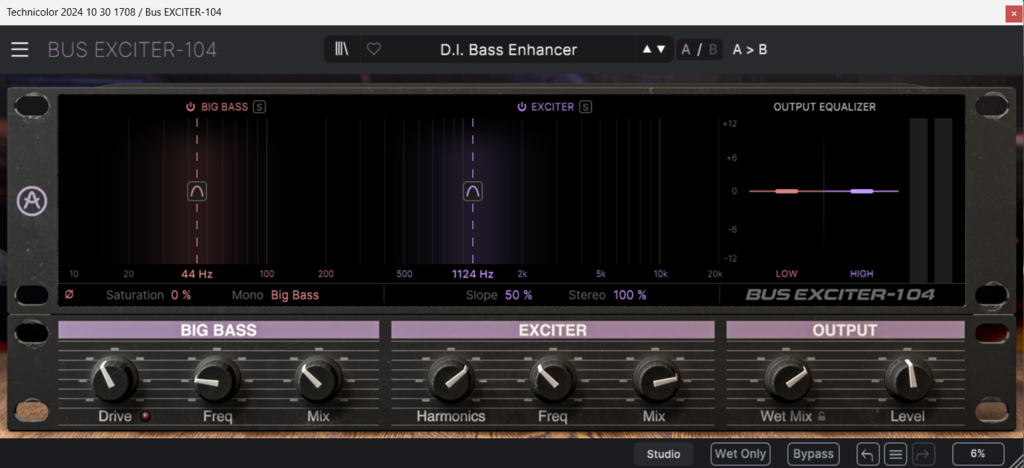This screenshot has width=1024, height=468.
Task: Open the Studio mode selector
Action: (x=663, y=454)
